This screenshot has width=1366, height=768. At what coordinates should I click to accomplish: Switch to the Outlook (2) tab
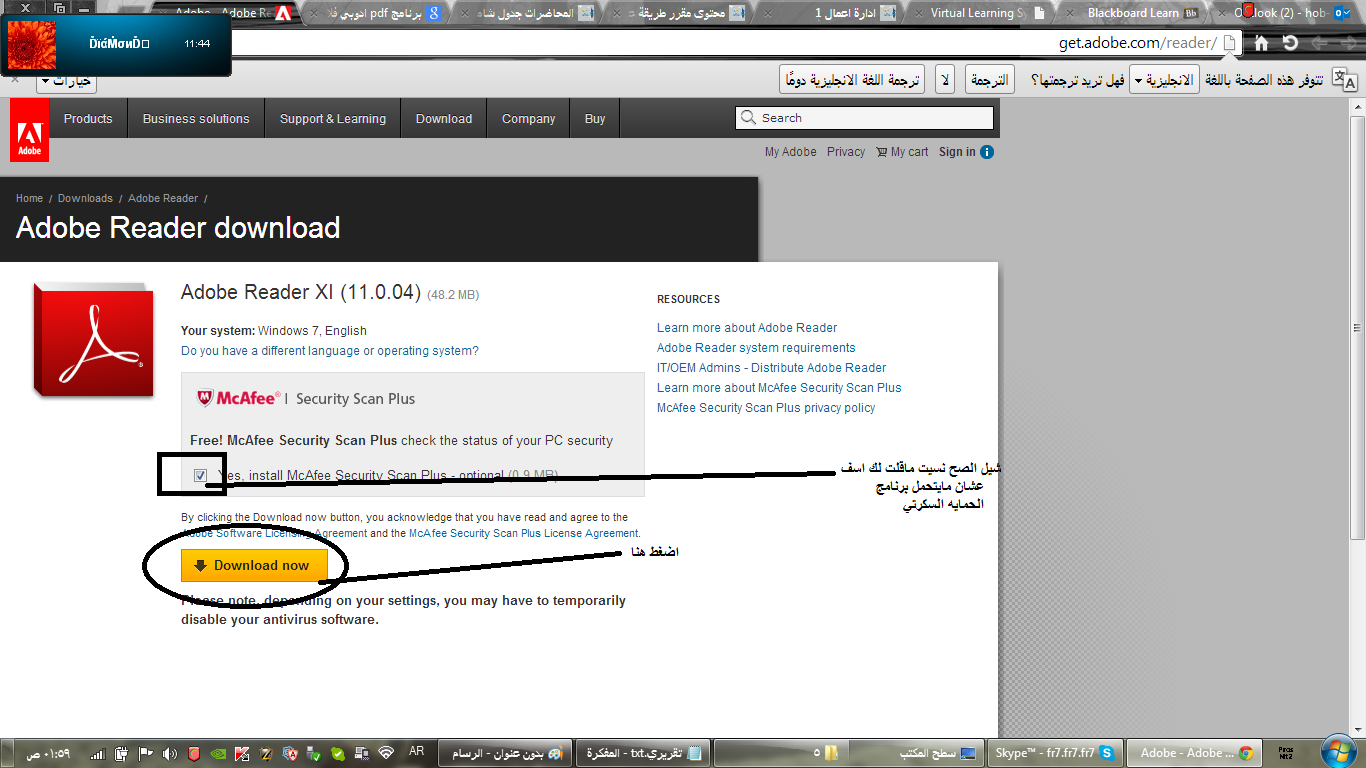coord(1287,13)
